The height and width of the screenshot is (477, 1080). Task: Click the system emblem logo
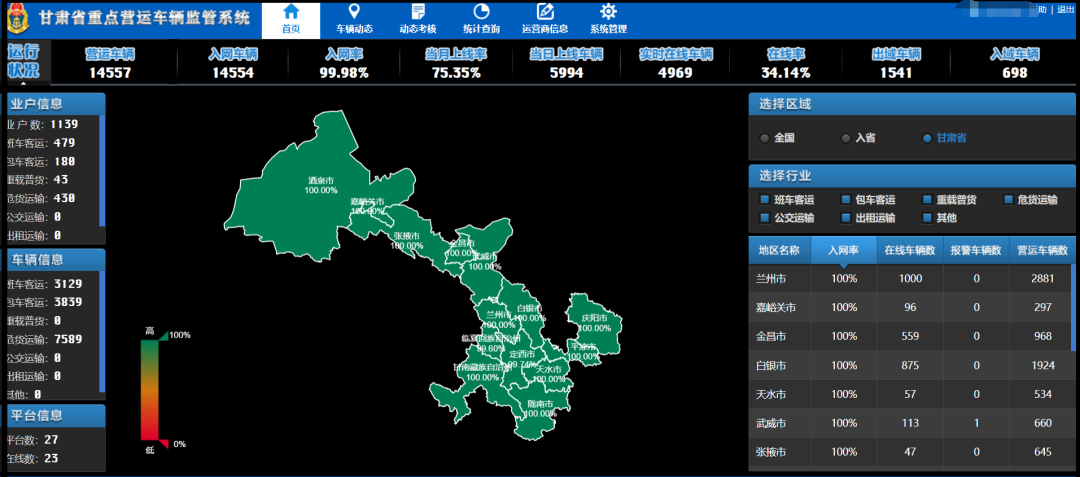coord(18,18)
